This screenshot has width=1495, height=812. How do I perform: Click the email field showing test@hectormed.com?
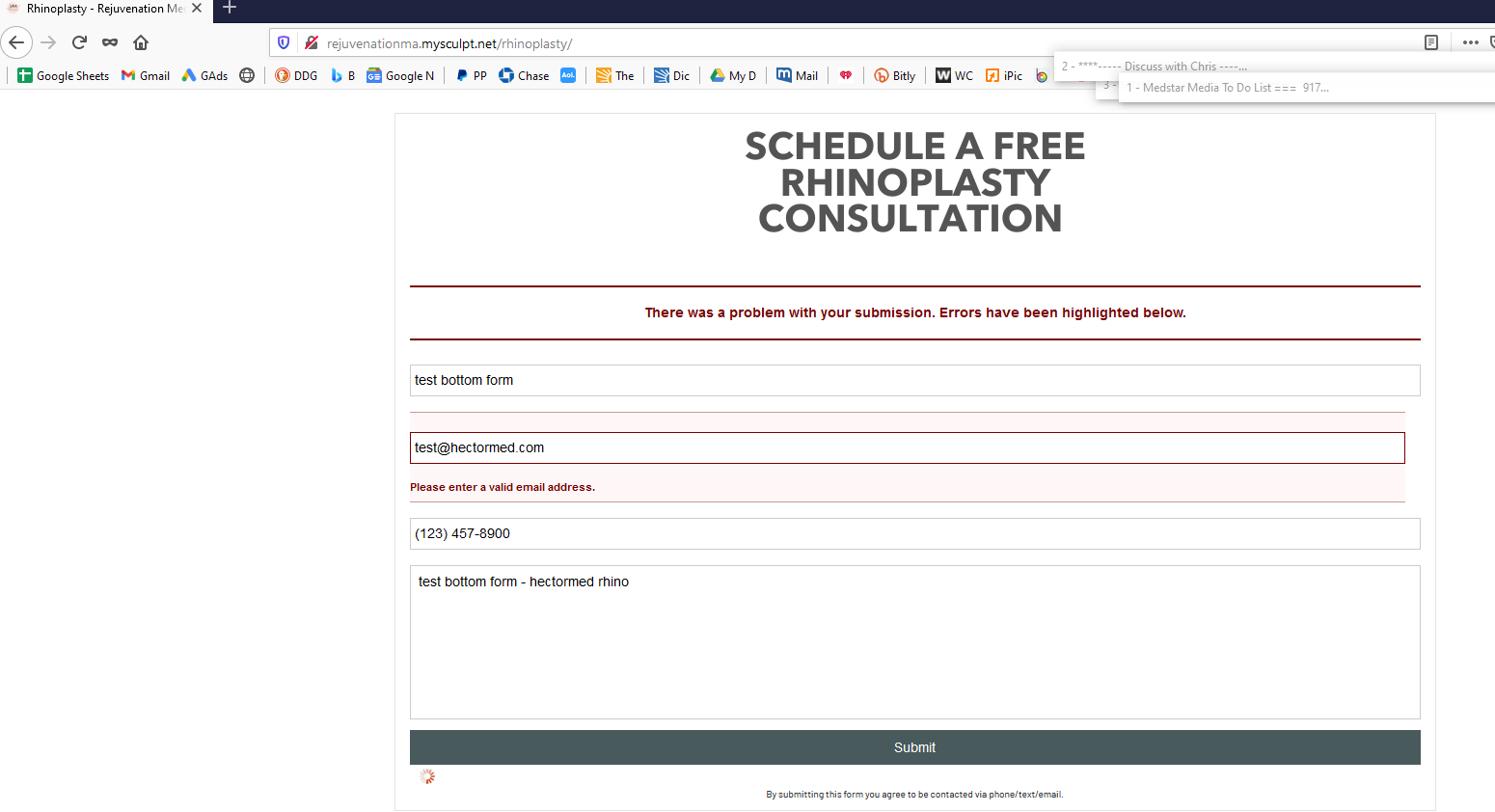pos(907,447)
